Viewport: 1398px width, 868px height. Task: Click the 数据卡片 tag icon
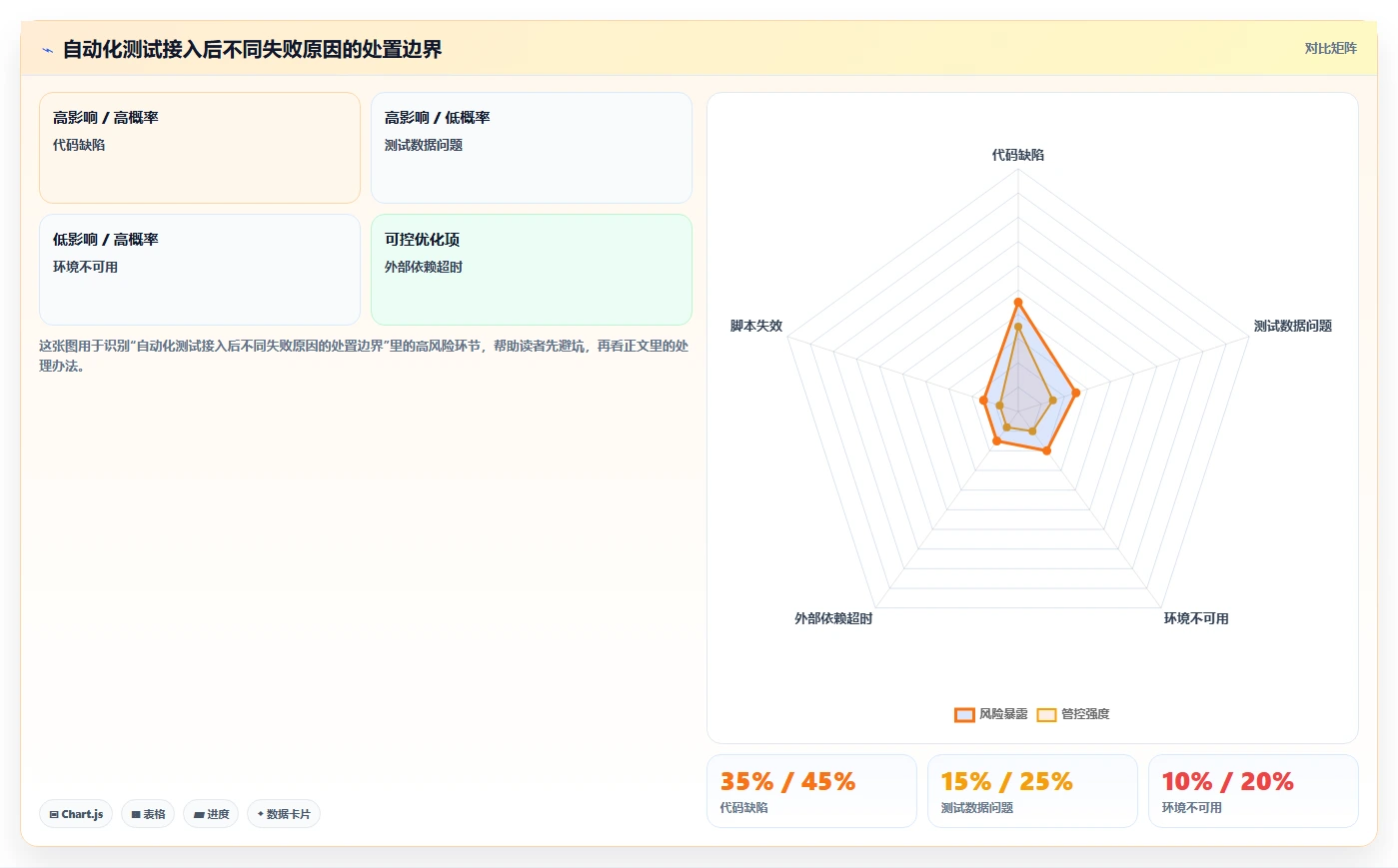point(261,814)
